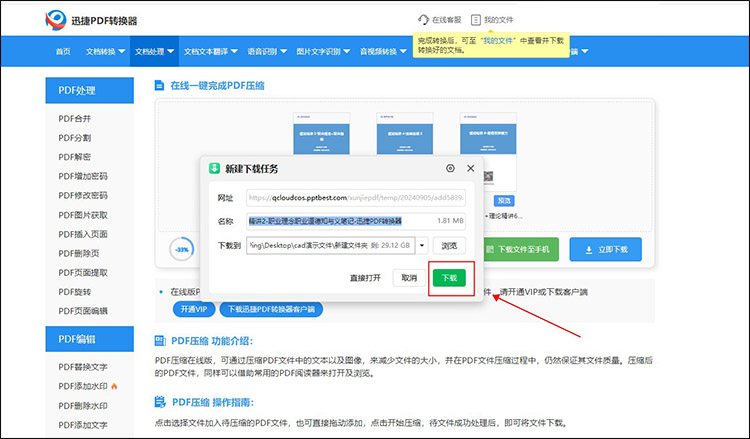The width and height of the screenshot is (750, 439).
Task: Select PDF旋转 in sidebar
Action: 75,292
